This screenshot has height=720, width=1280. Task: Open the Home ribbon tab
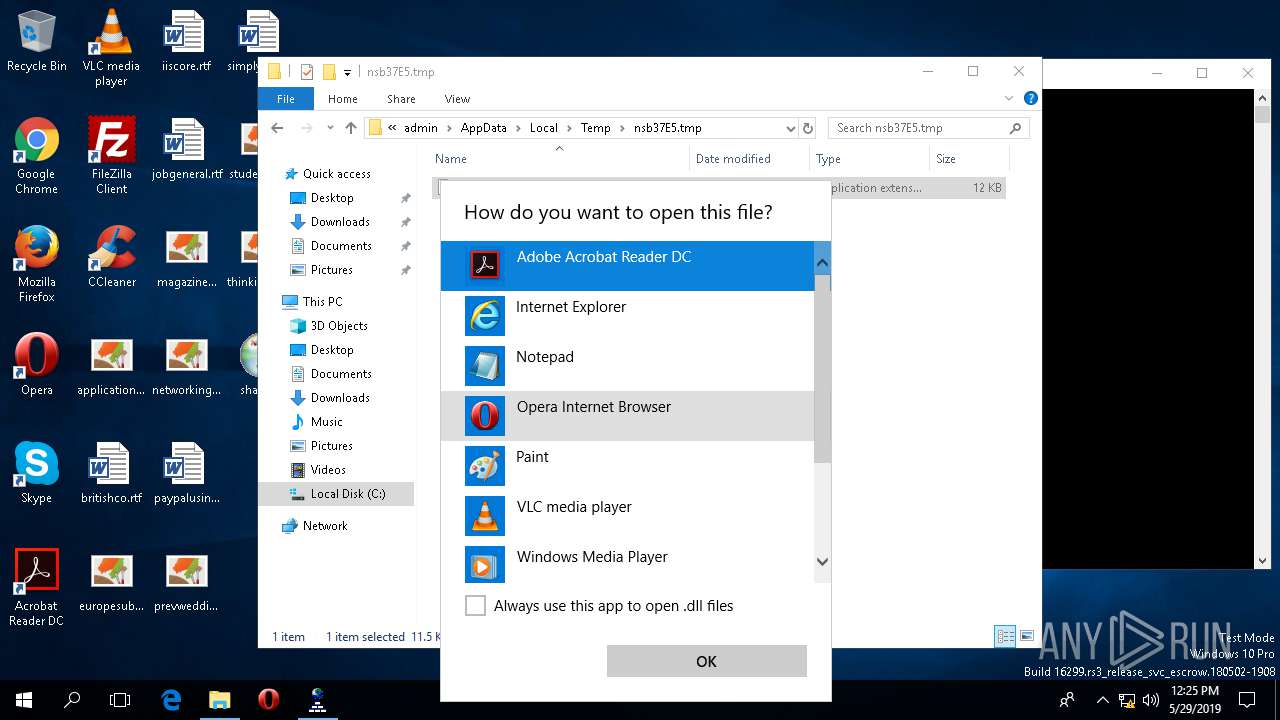pyautogui.click(x=343, y=99)
